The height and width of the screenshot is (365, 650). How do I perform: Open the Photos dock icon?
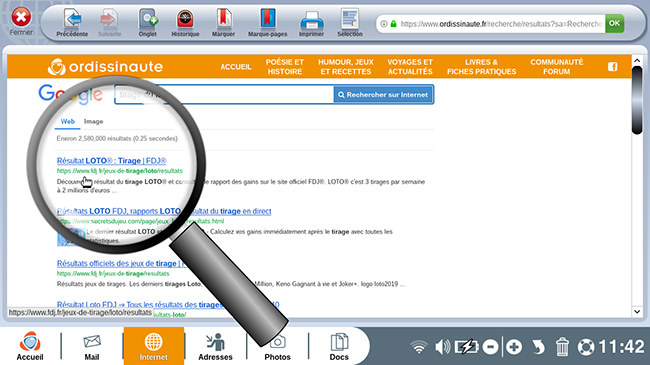tap(277, 347)
